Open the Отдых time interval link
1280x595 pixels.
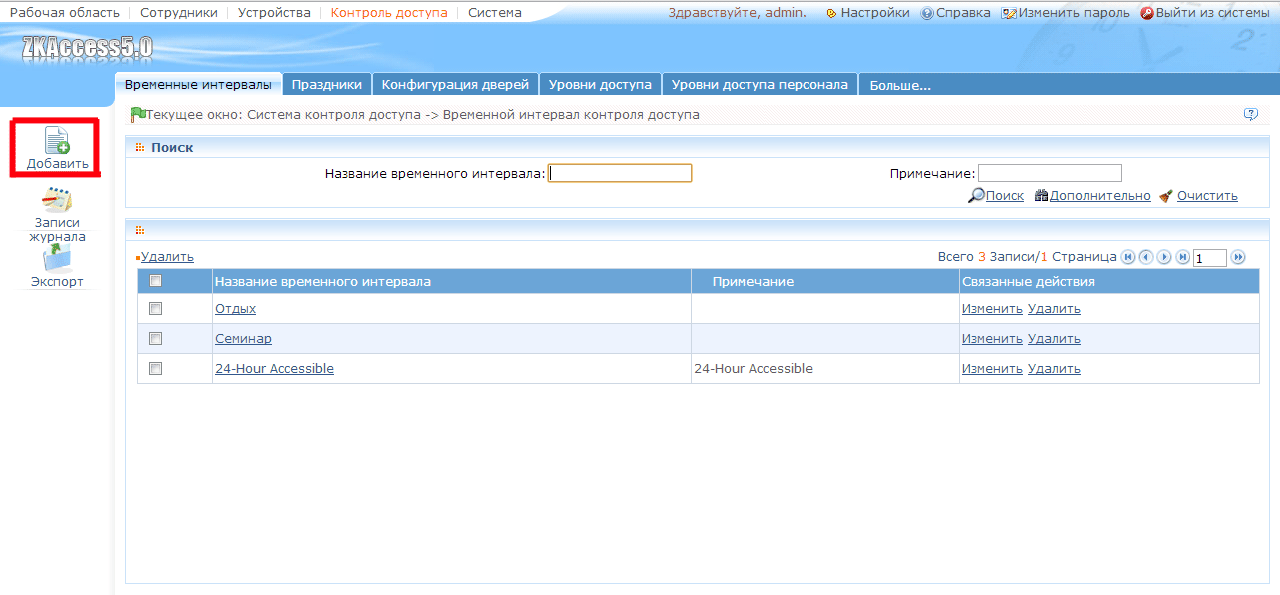pos(235,309)
